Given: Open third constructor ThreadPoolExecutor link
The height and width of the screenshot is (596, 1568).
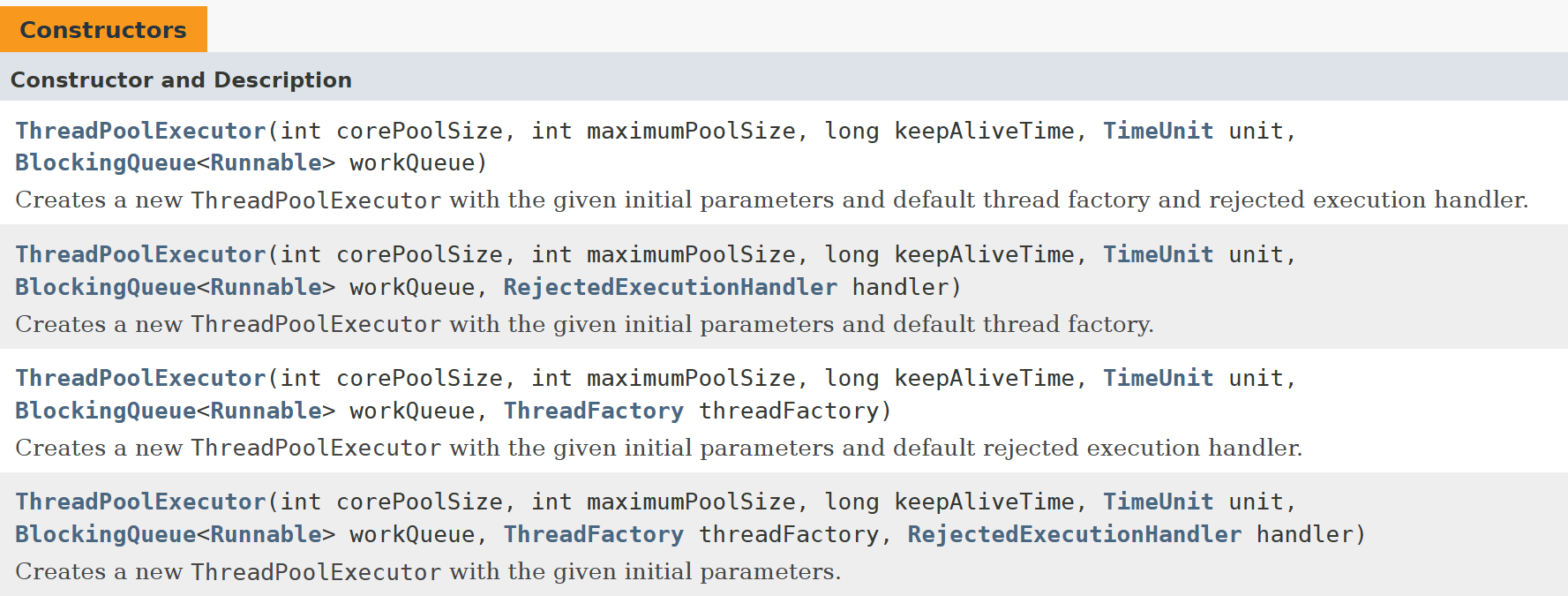Looking at the screenshot, I should 140,378.
